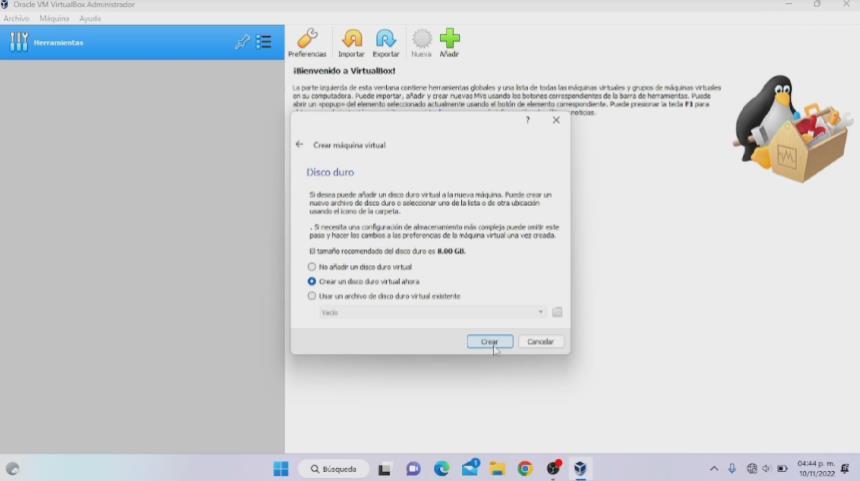This screenshot has height=481, width=860.
Task: Click the Búsqueda taskbar search box
Action: coord(333,469)
